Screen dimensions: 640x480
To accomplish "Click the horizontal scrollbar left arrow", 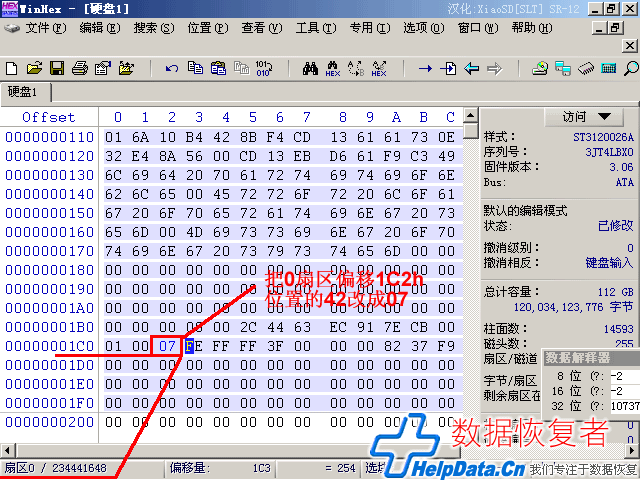I will point(7,451).
